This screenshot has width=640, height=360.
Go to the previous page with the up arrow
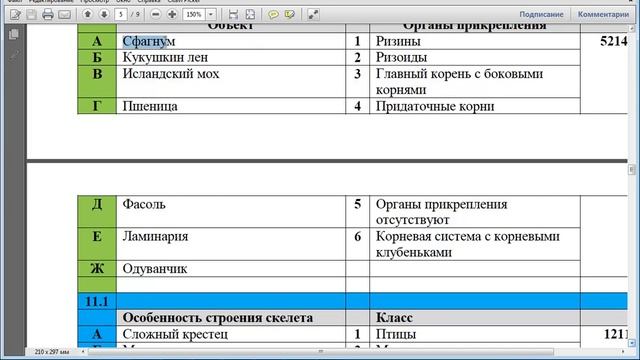coord(87,14)
